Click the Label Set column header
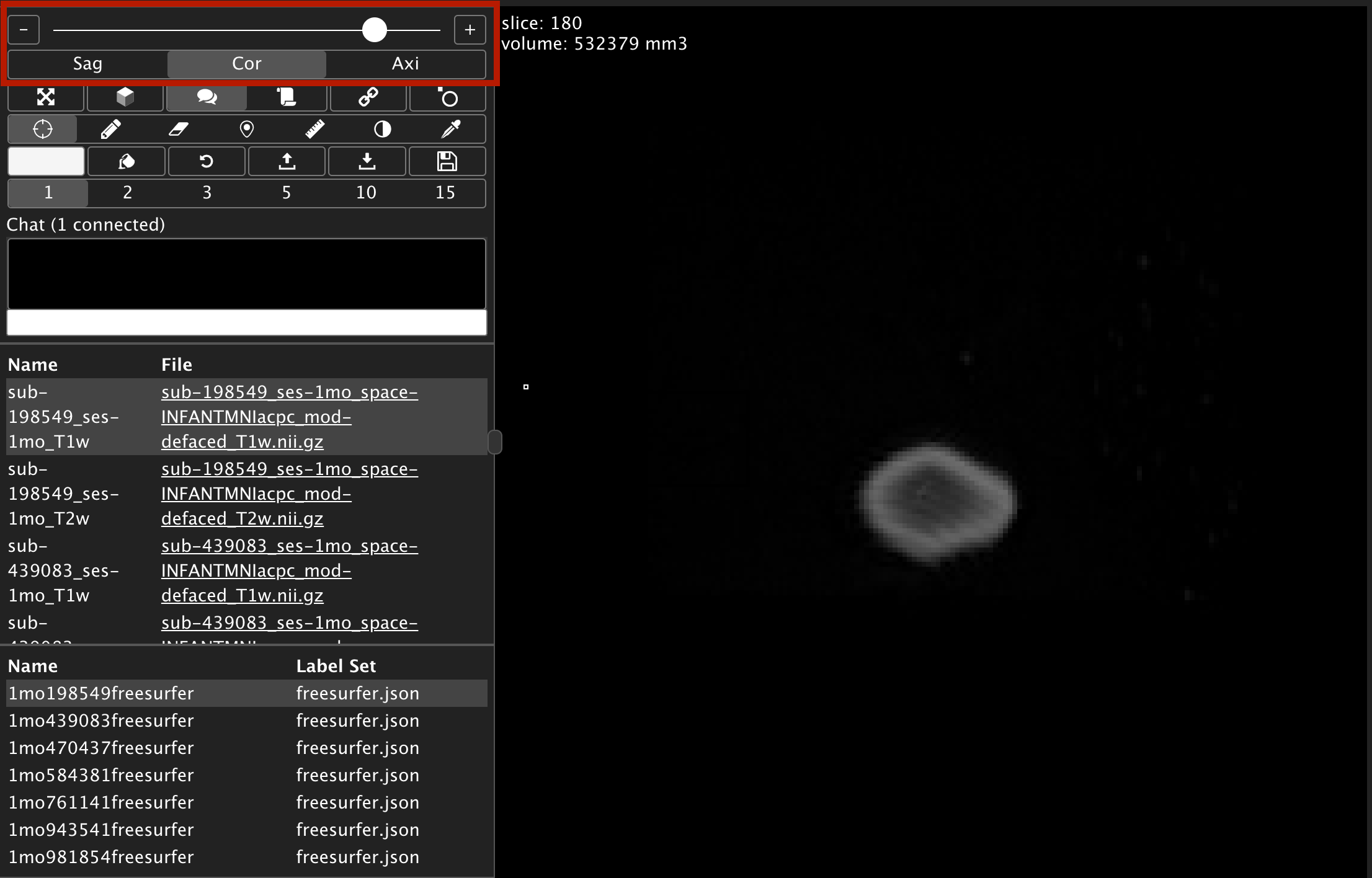Viewport: 1372px width, 878px height. (x=336, y=666)
